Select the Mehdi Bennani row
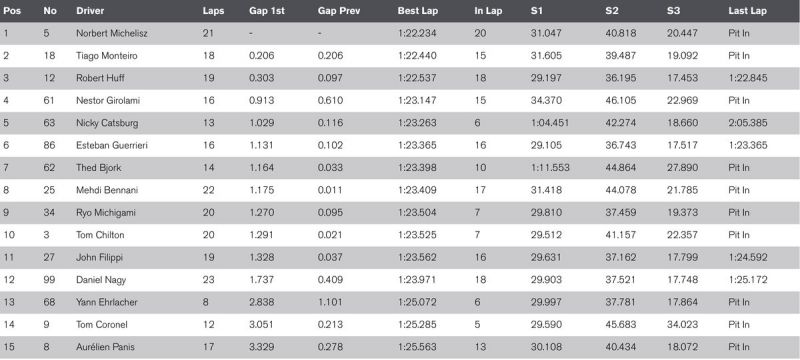This screenshot has width=800, height=360. [x=400, y=190]
